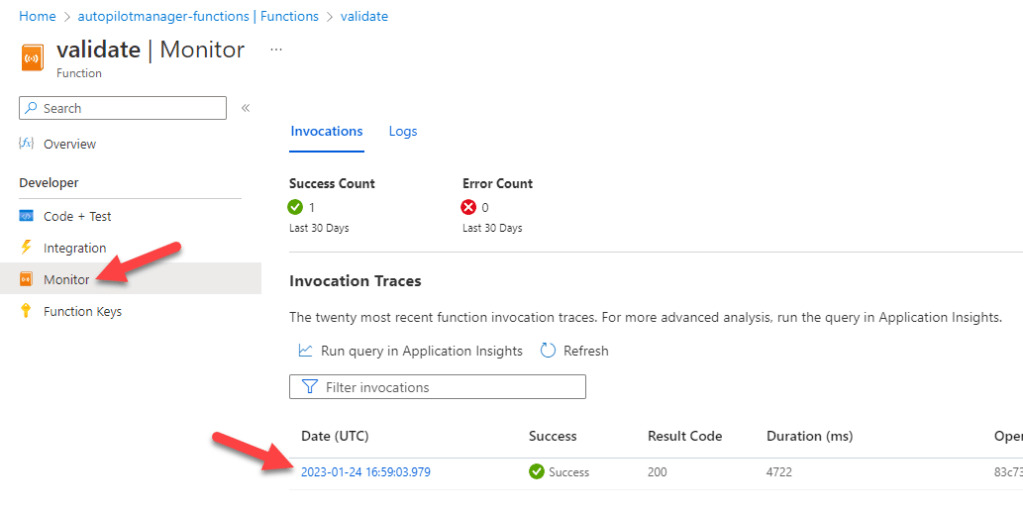Open autopilotmanager-functions | Functions breadcrumb
The width and height of the screenshot is (1023, 512).
coord(198,16)
